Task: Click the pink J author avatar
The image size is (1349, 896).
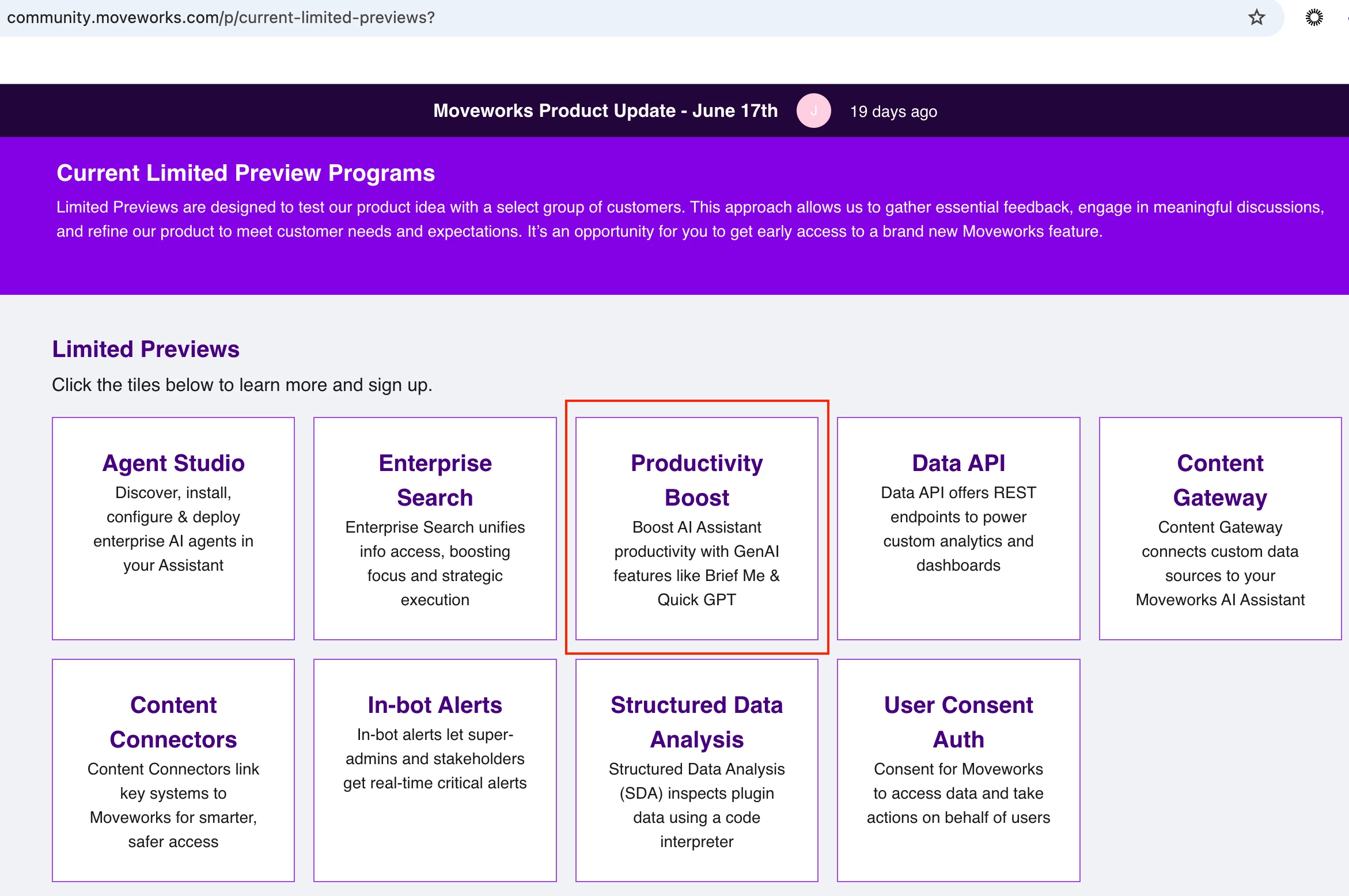Action: pos(813,111)
